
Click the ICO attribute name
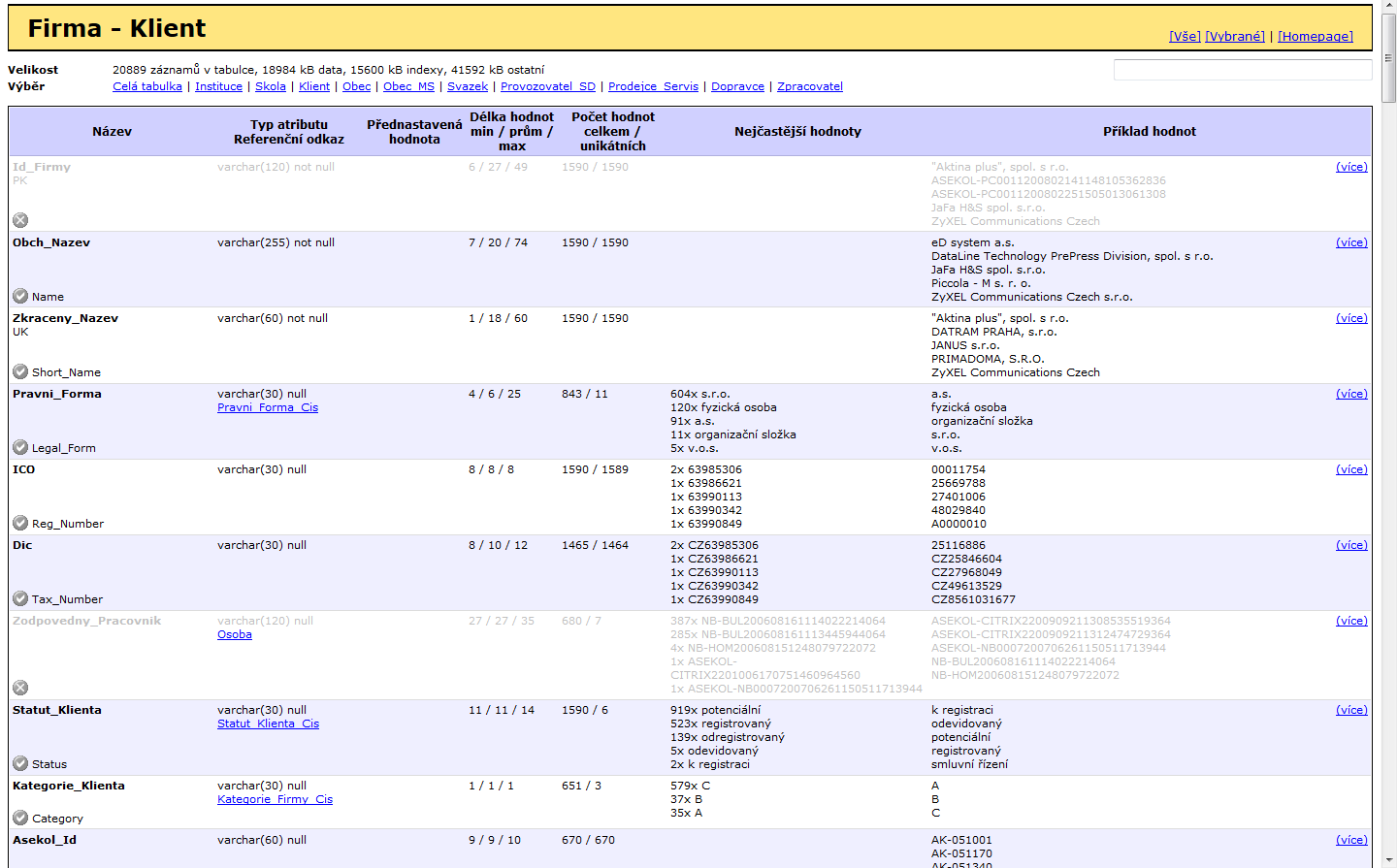click(x=23, y=469)
